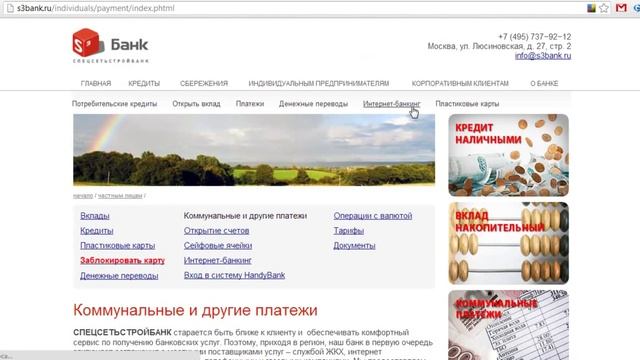Click the page icon in the address bar
Viewport: 640px width, 360px height.
coord(10,8)
